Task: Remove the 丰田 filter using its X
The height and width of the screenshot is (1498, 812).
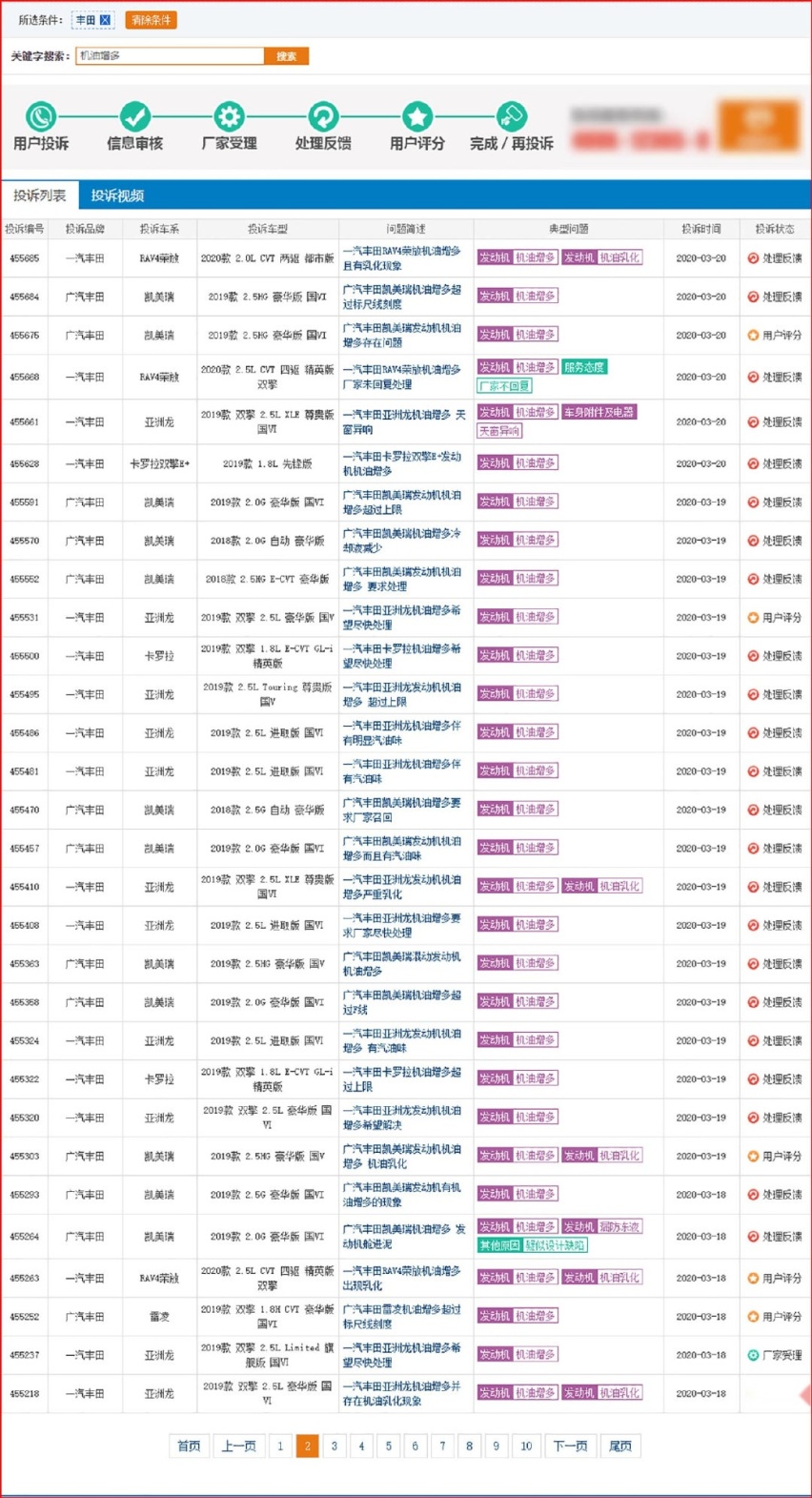Action: coord(105,20)
